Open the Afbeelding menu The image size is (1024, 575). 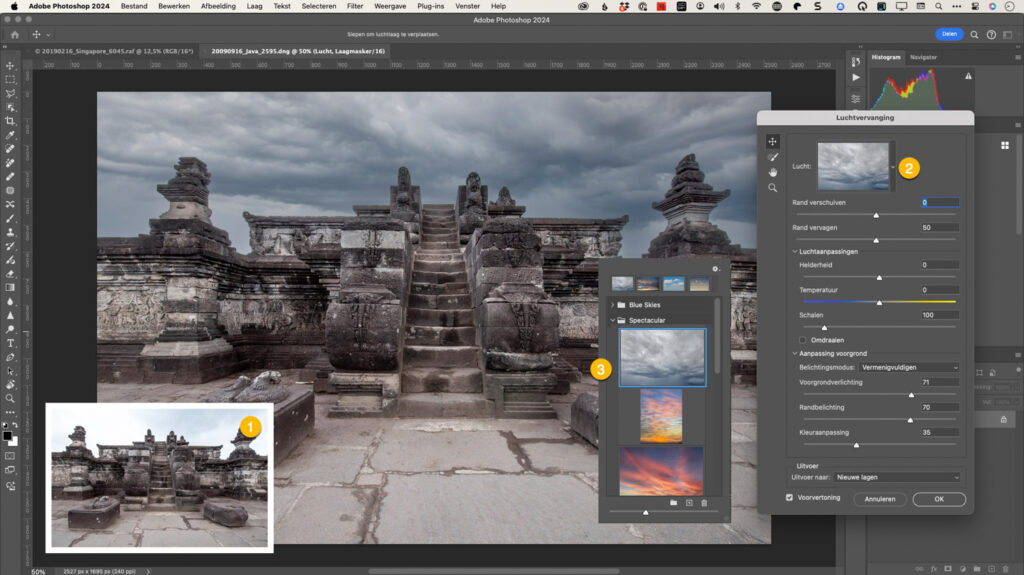(218, 6)
